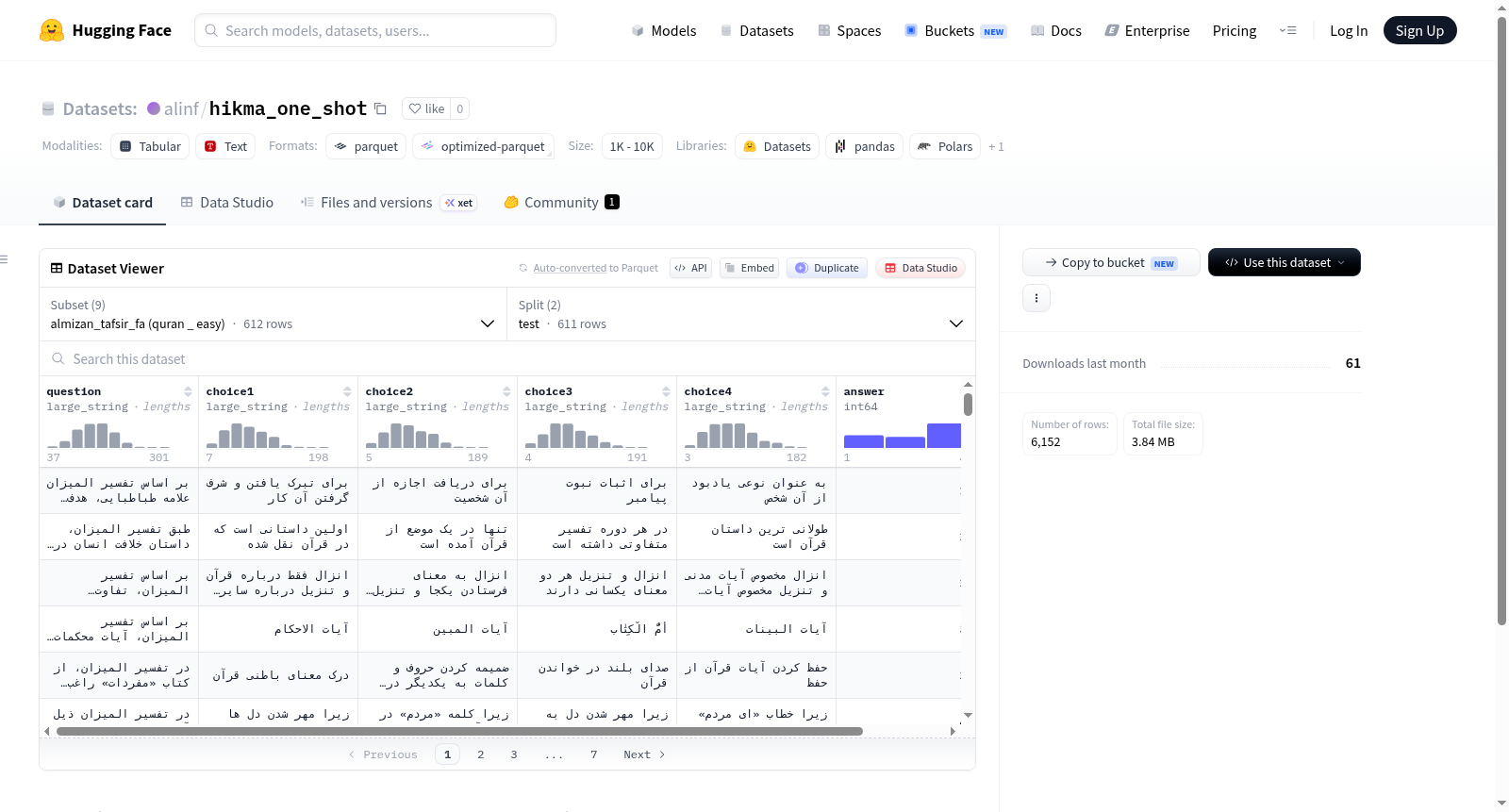Click the current page 1 button
The image size is (1509, 812).
pyautogui.click(x=448, y=754)
